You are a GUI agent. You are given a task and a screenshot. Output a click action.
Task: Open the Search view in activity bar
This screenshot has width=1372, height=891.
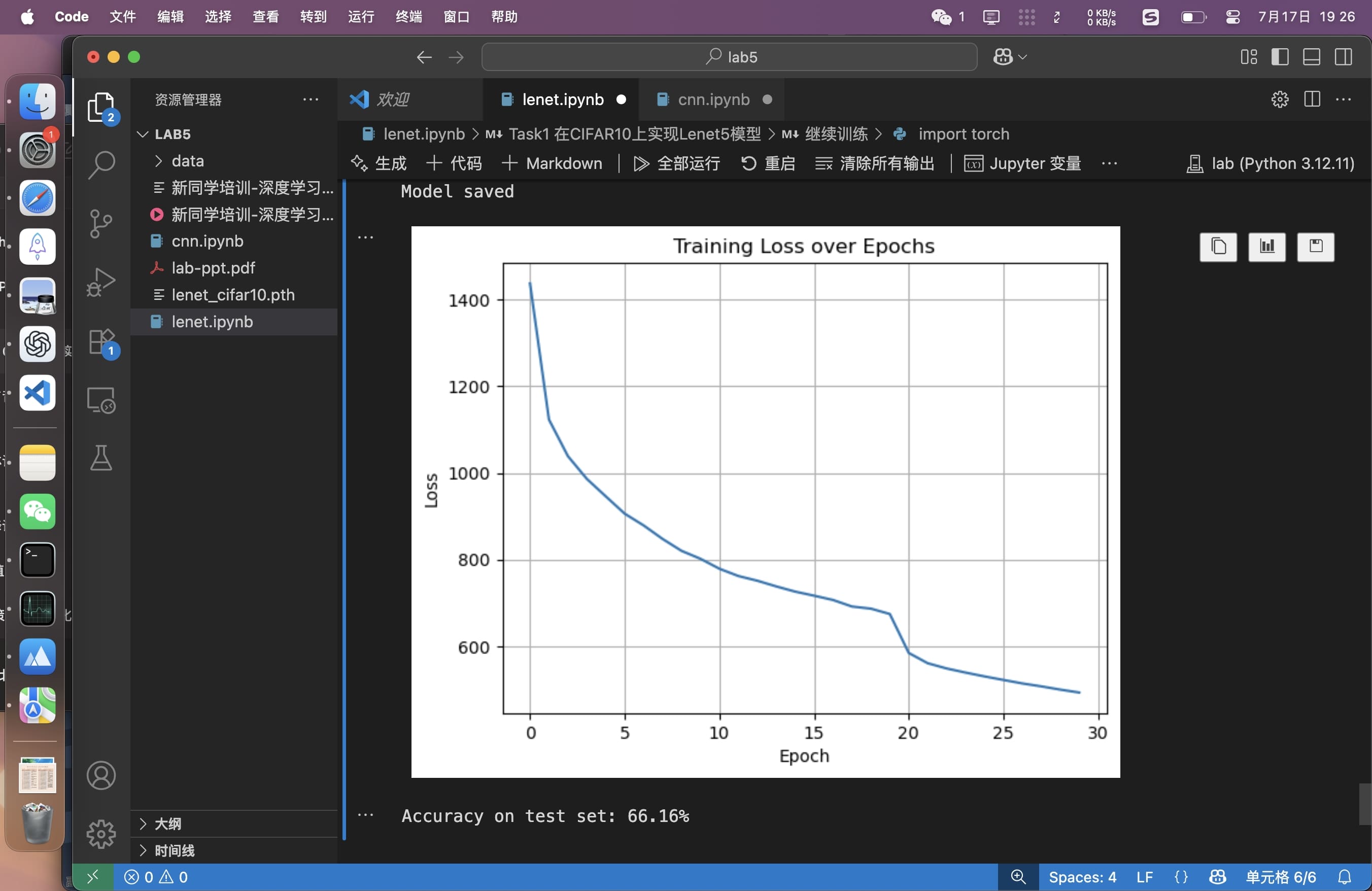(101, 165)
